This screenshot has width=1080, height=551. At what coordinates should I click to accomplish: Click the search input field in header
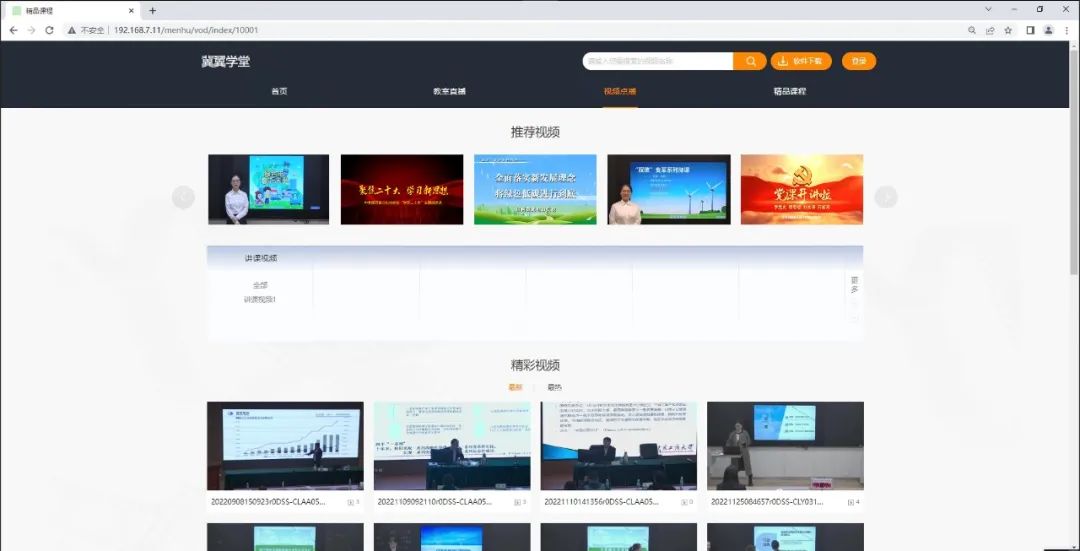pyautogui.click(x=658, y=61)
